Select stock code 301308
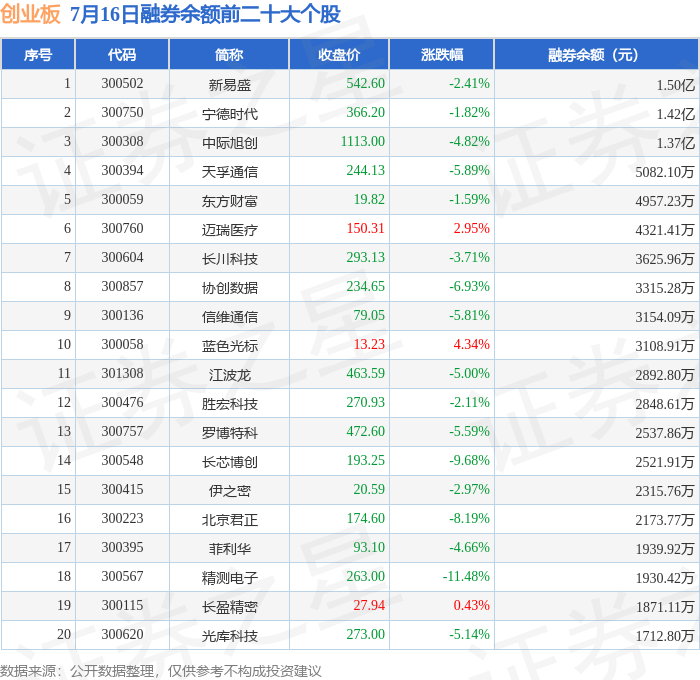 122,373
